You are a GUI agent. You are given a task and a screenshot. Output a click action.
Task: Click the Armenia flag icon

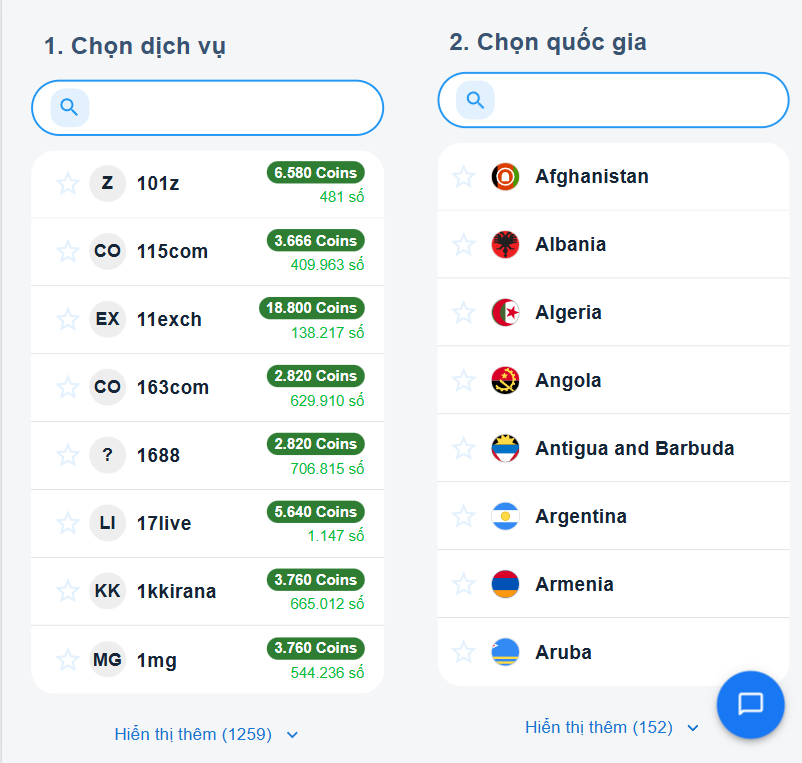pyautogui.click(x=505, y=584)
